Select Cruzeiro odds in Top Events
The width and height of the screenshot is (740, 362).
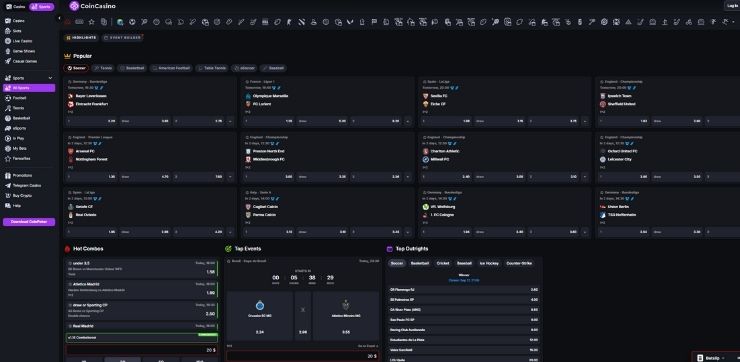(x=260, y=316)
